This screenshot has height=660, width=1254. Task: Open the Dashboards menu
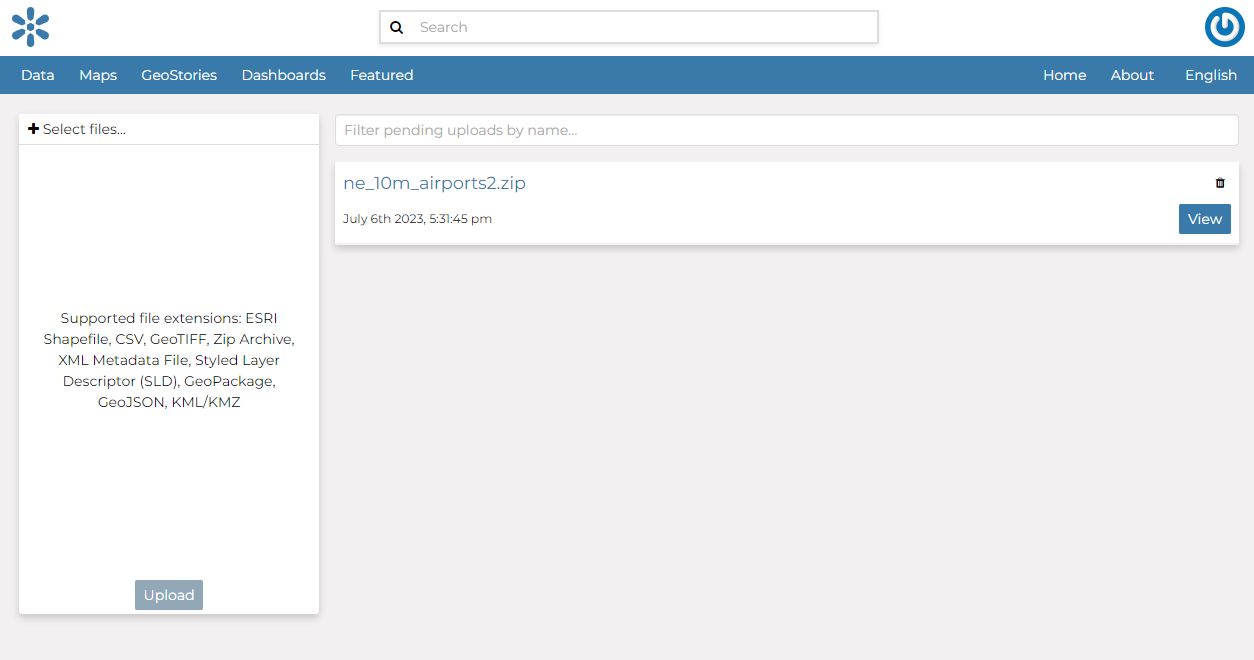pyautogui.click(x=283, y=75)
